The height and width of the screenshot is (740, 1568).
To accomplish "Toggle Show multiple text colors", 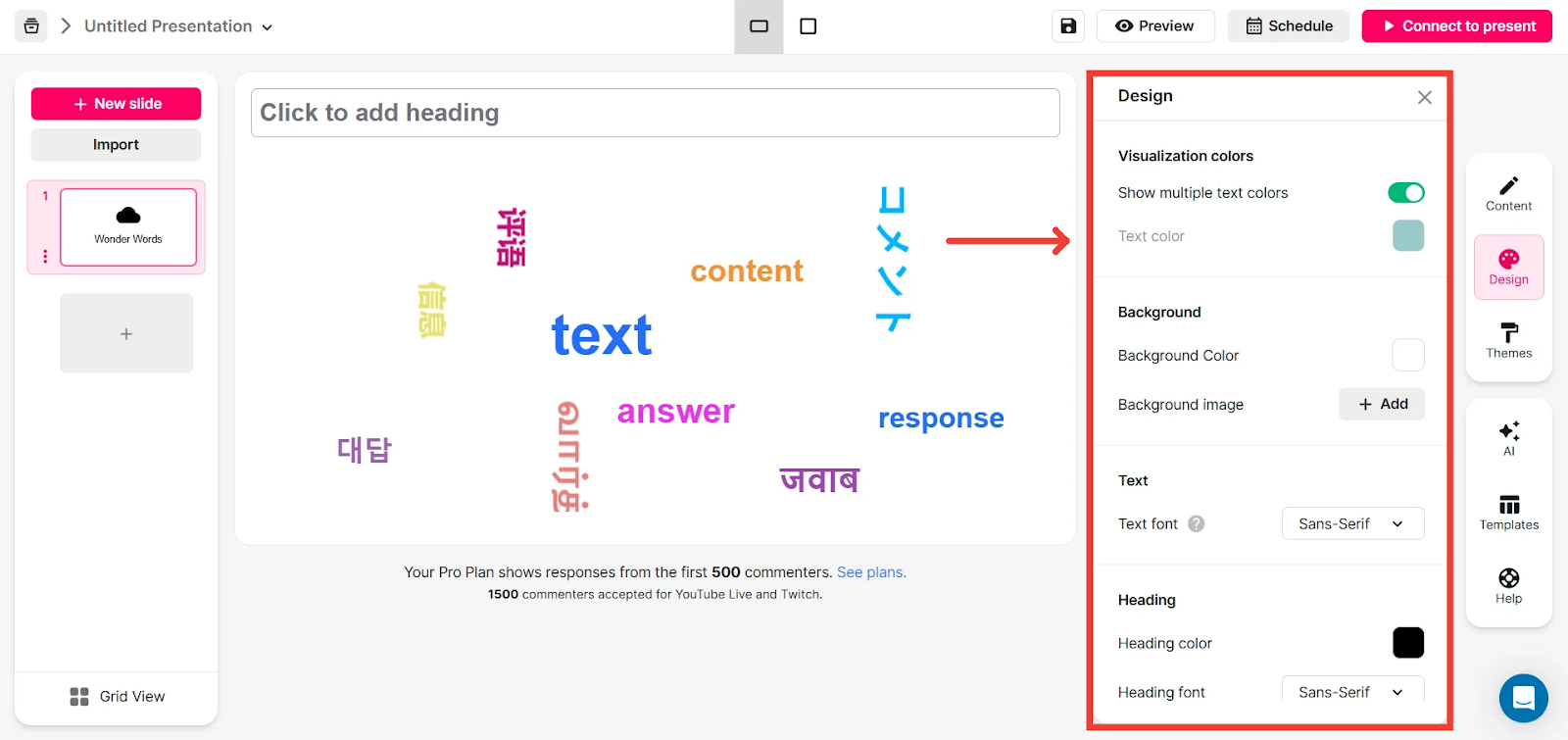I will pyautogui.click(x=1406, y=193).
